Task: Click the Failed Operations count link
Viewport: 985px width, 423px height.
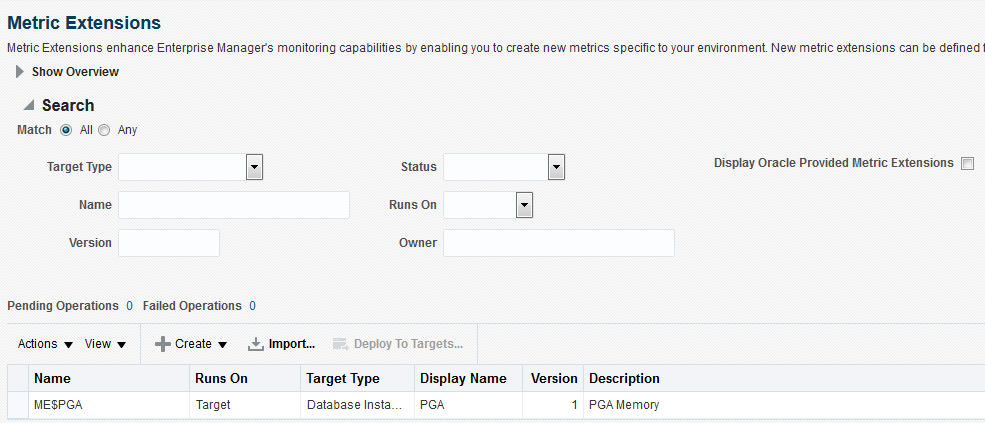Action: coord(252,306)
